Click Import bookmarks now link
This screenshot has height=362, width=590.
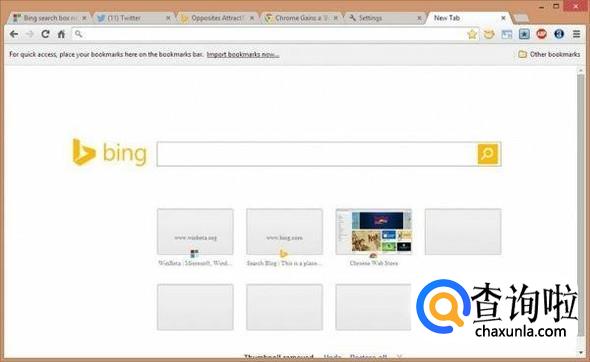243,55
